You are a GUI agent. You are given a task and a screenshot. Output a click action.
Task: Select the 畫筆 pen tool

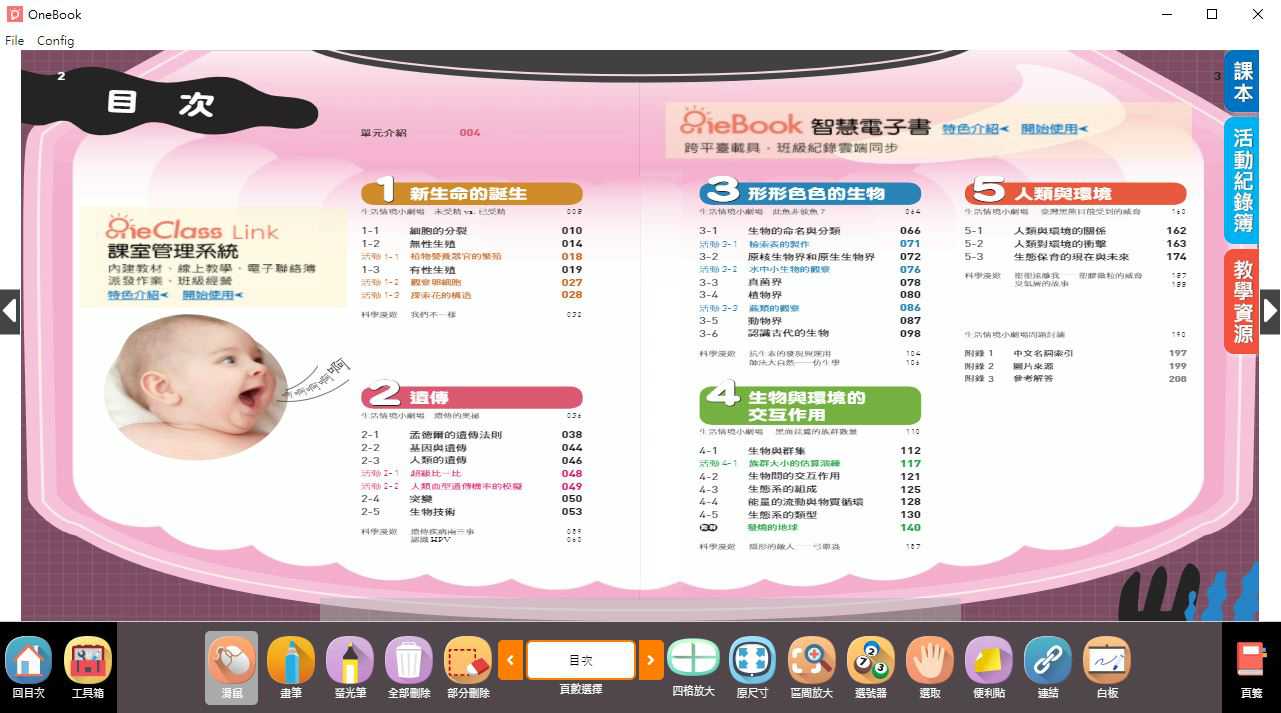coord(290,667)
